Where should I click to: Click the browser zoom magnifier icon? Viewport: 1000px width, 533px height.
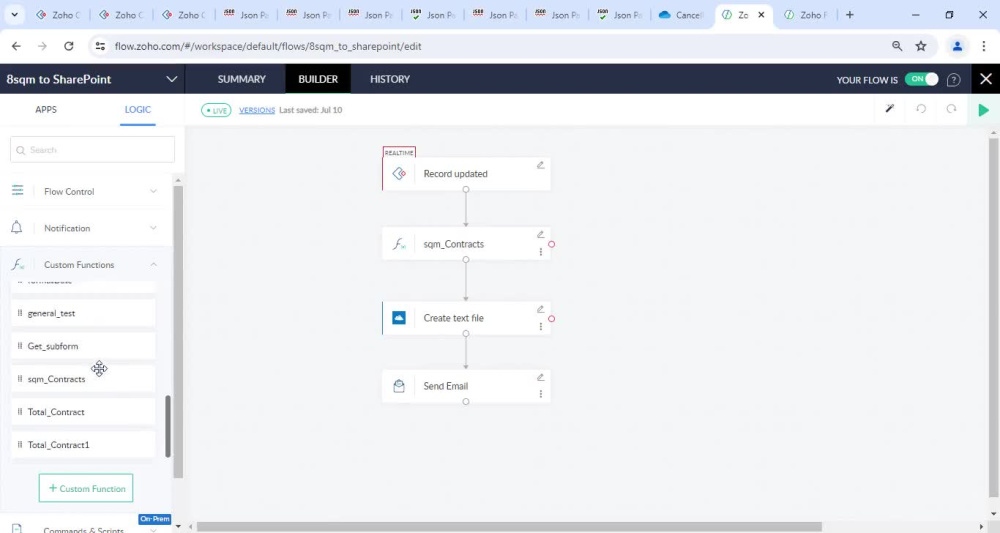pyautogui.click(x=897, y=46)
